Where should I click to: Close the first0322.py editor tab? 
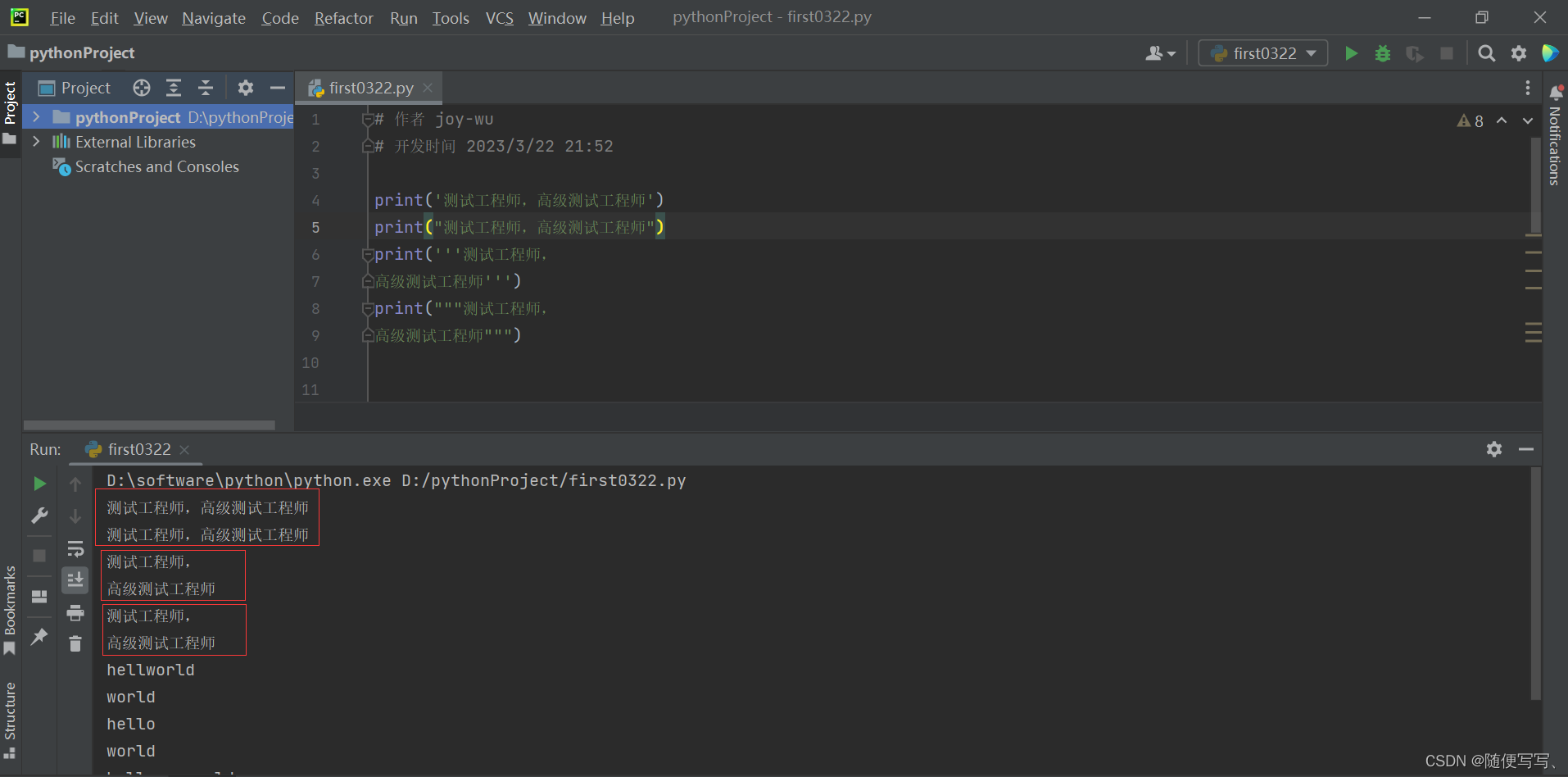point(428,88)
